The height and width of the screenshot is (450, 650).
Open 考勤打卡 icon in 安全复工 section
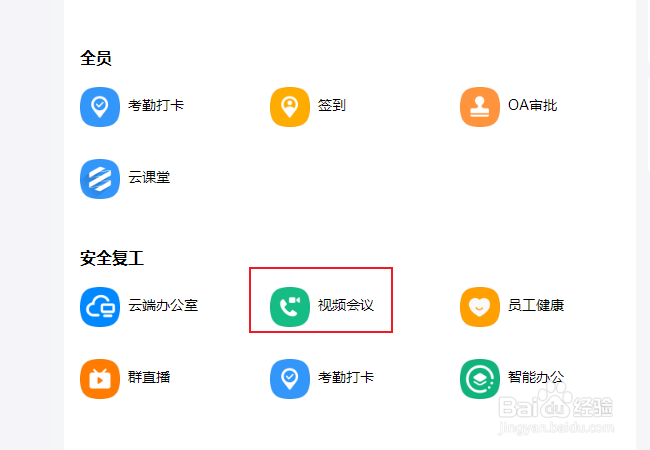coord(290,379)
